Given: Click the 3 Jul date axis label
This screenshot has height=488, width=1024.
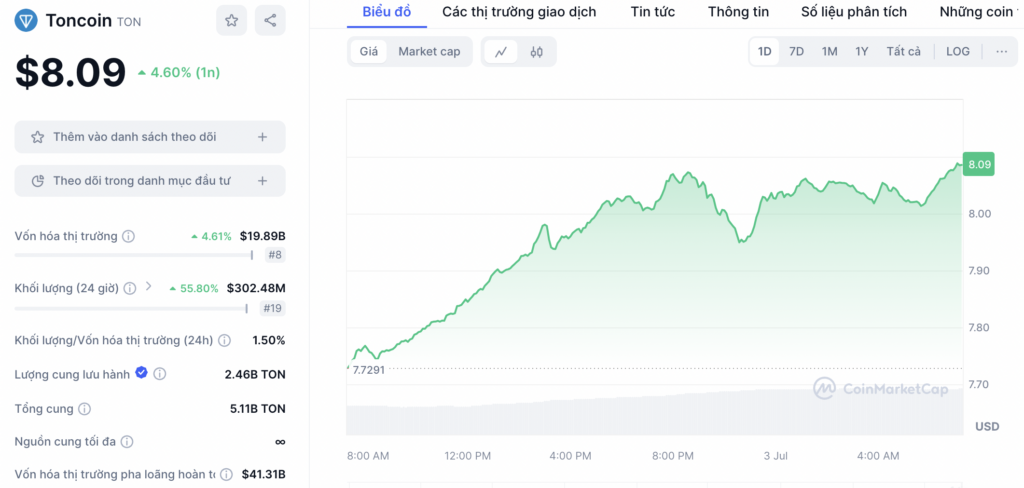Looking at the screenshot, I should (x=776, y=455).
